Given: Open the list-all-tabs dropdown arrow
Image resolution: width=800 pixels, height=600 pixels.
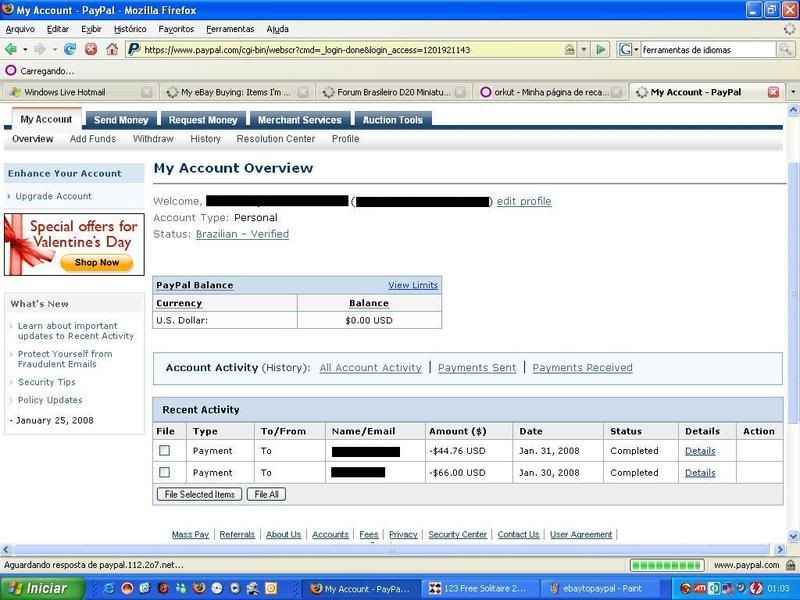Looking at the screenshot, I should click(x=793, y=92).
